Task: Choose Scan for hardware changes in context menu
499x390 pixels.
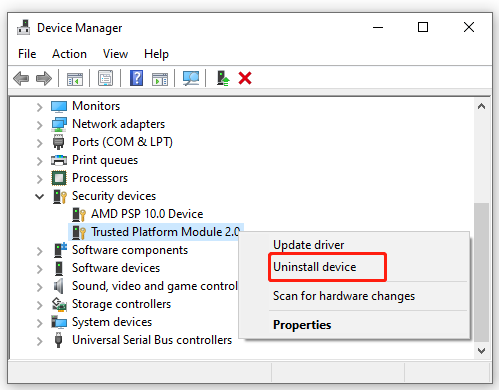Action: [x=344, y=296]
